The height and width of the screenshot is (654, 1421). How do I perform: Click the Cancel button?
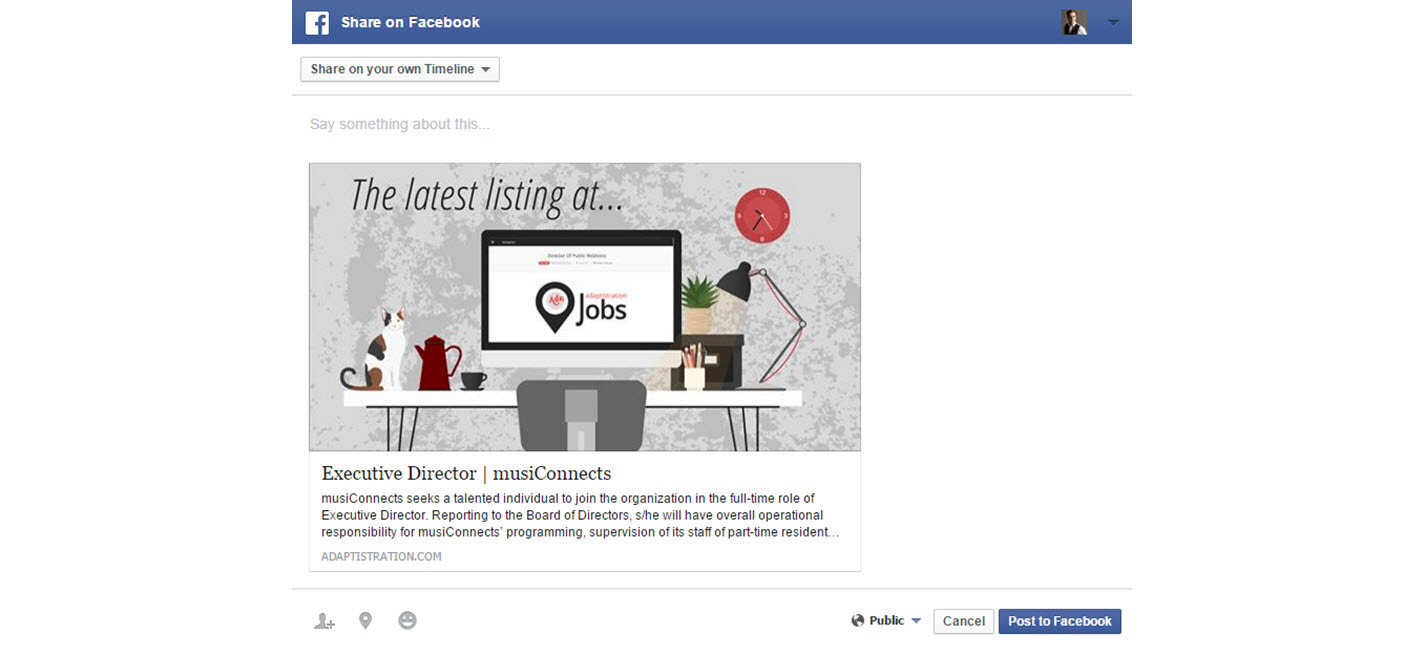(964, 621)
